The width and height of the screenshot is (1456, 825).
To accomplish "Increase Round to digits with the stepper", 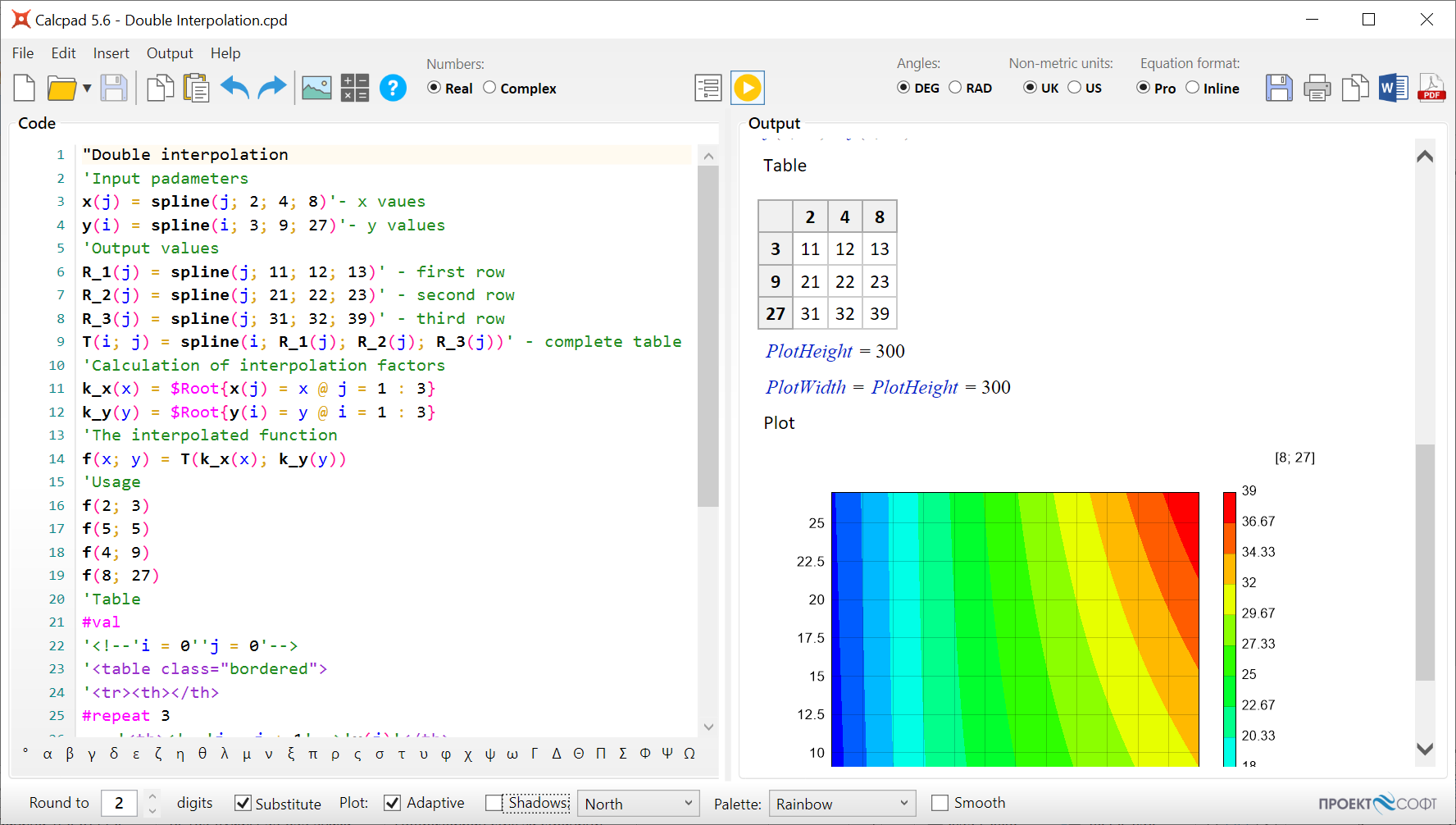I will click(152, 796).
